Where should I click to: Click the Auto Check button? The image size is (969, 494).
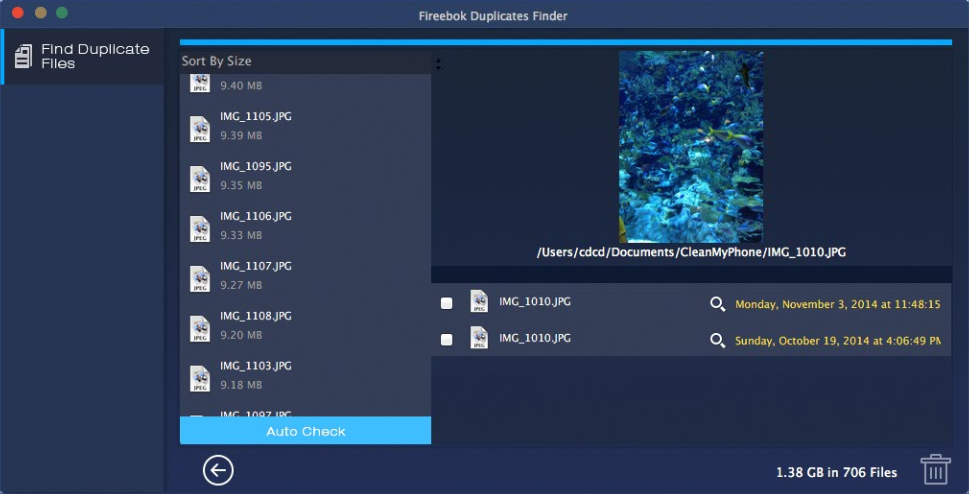[305, 430]
